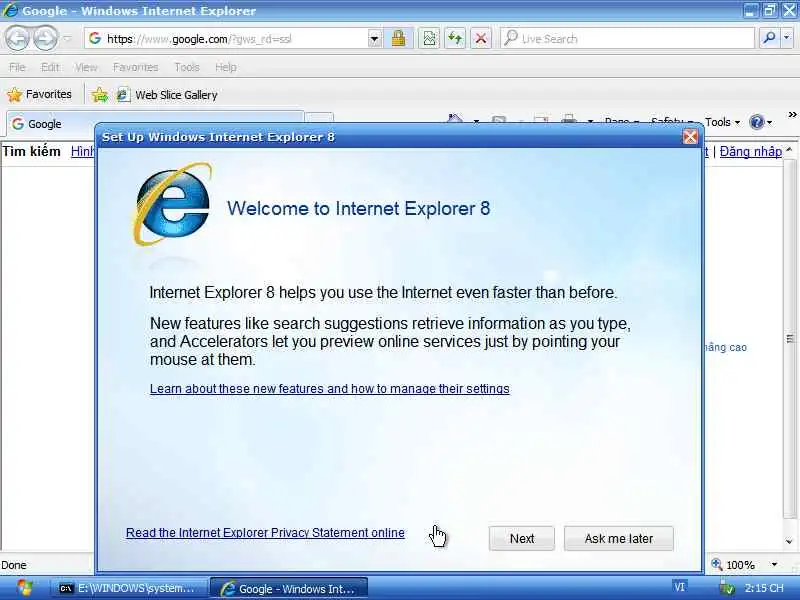
Task: Open the Tools menu in menu bar
Action: [187, 67]
